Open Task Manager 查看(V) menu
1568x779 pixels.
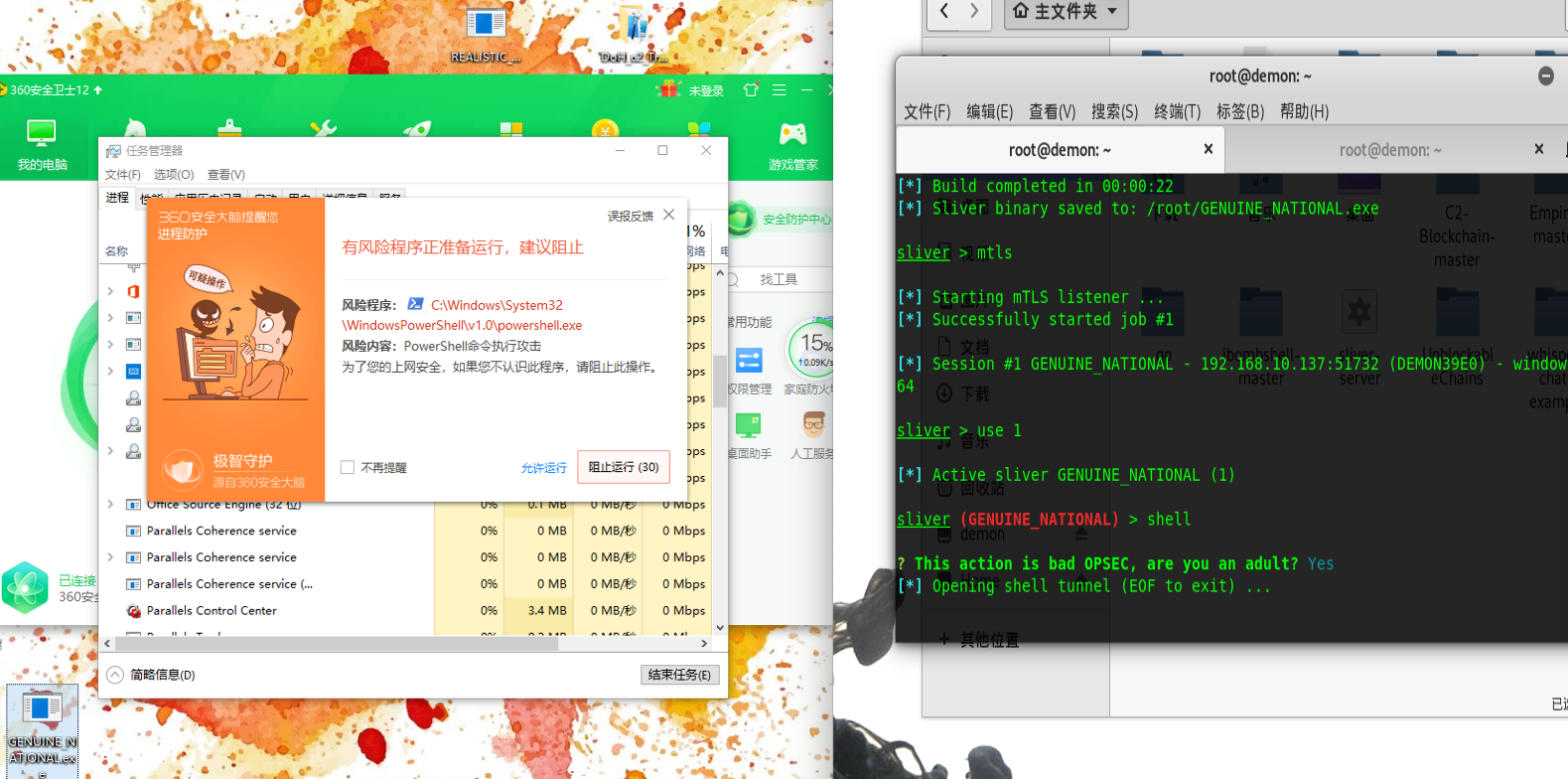click(226, 174)
